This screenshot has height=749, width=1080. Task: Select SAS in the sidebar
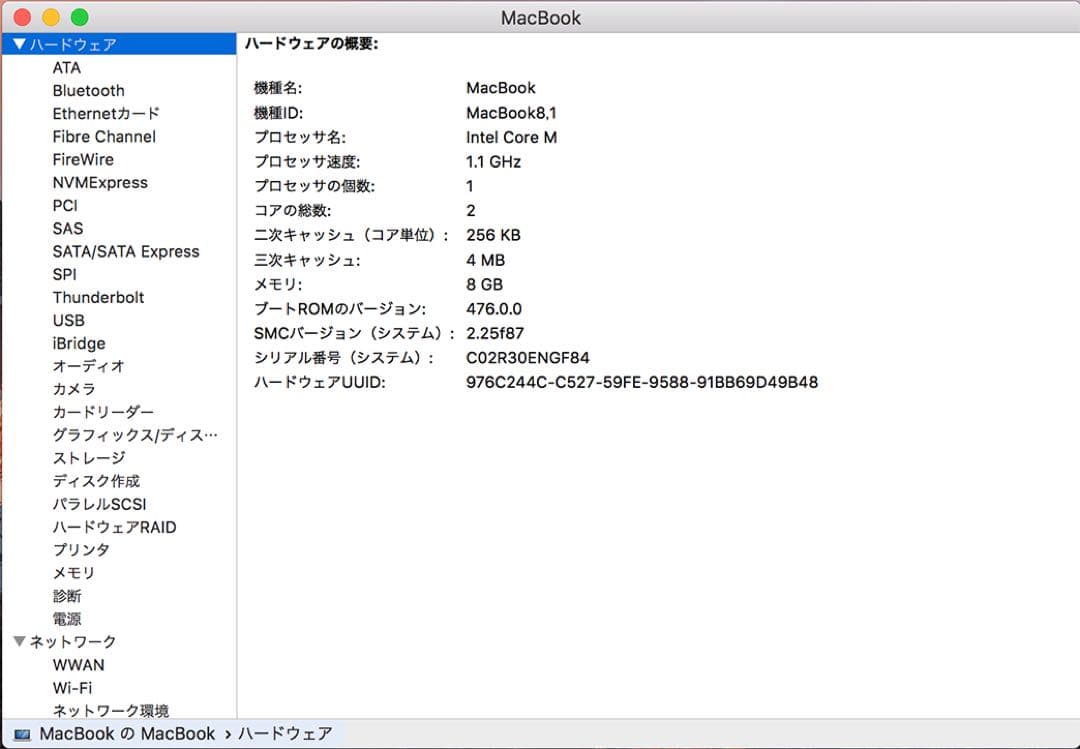click(x=68, y=228)
